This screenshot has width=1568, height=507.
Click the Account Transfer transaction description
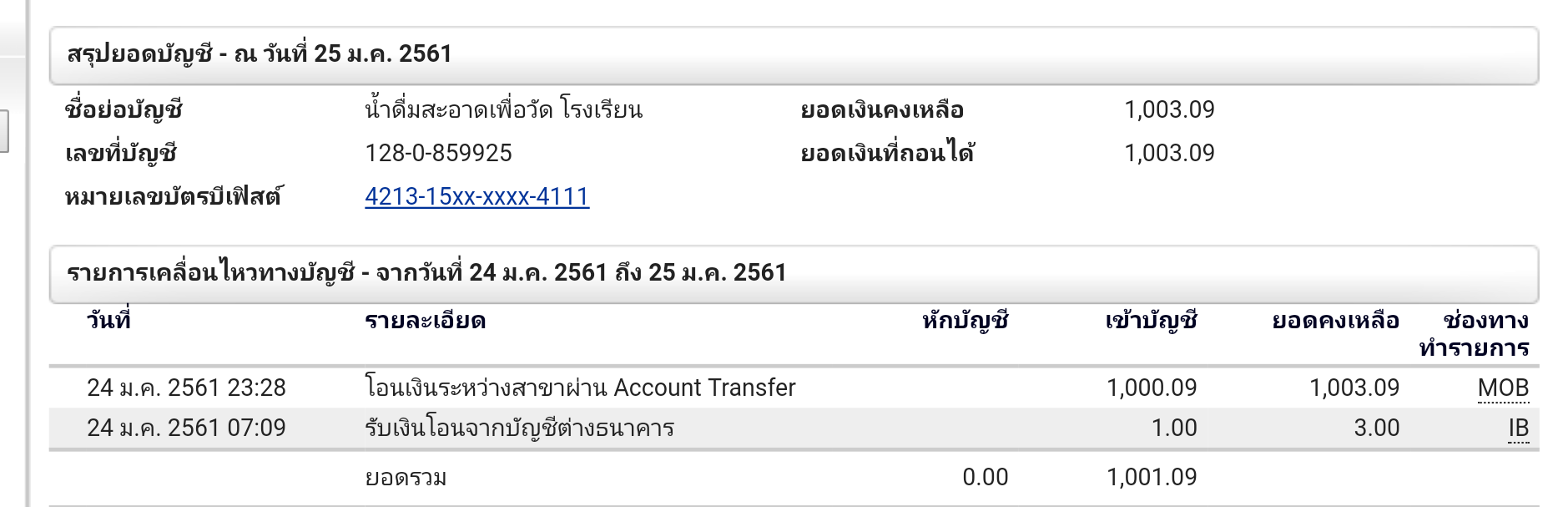(x=580, y=388)
